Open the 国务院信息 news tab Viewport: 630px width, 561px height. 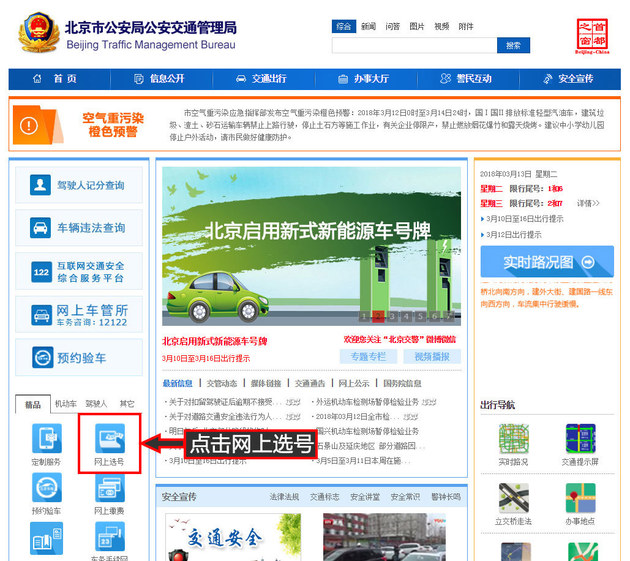pyautogui.click(x=402, y=383)
